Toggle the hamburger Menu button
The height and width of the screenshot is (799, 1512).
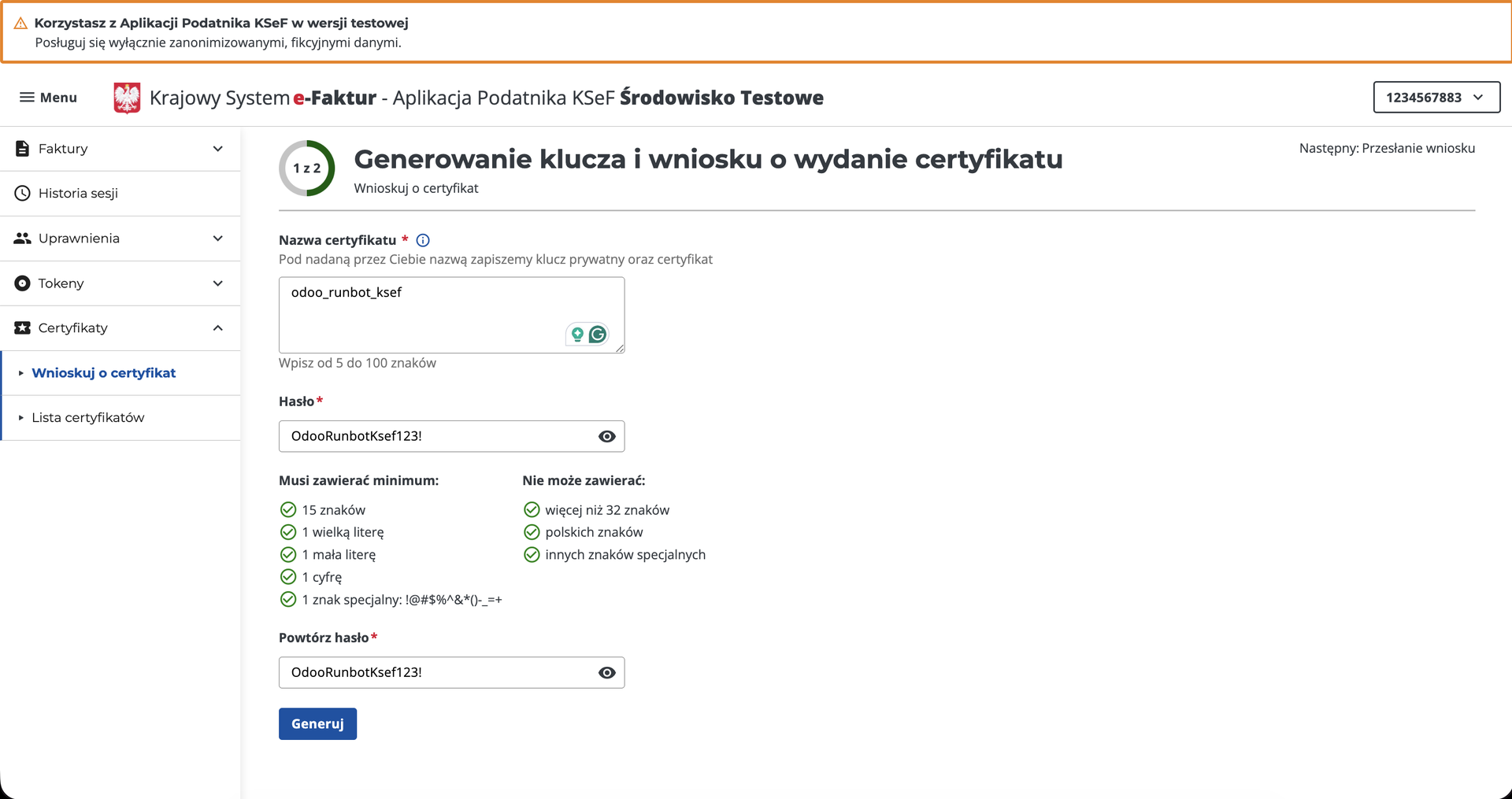click(48, 98)
